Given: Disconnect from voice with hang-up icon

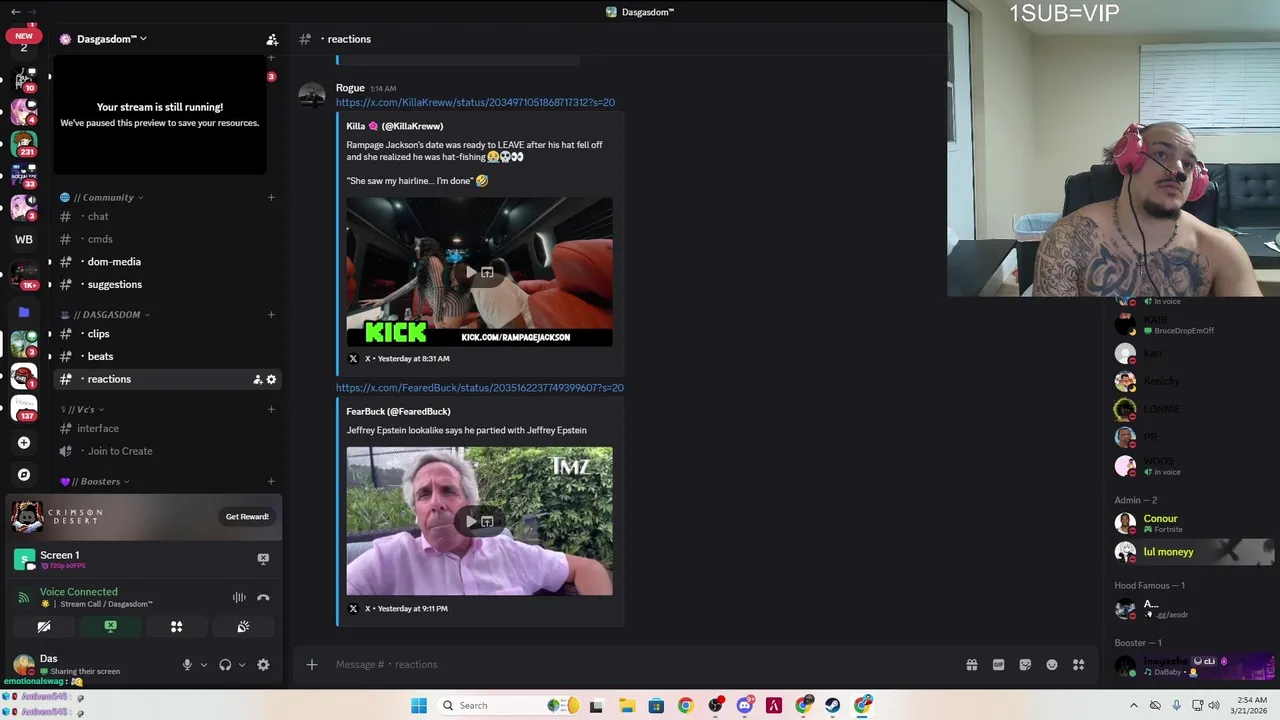Looking at the screenshot, I should (x=263, y=598).
